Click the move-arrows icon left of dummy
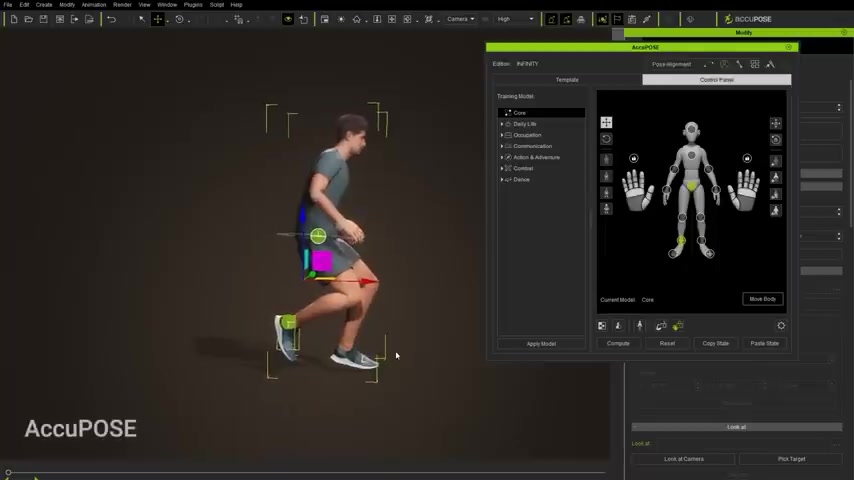This screenshot has height=480, width=854. click(606, 123)
